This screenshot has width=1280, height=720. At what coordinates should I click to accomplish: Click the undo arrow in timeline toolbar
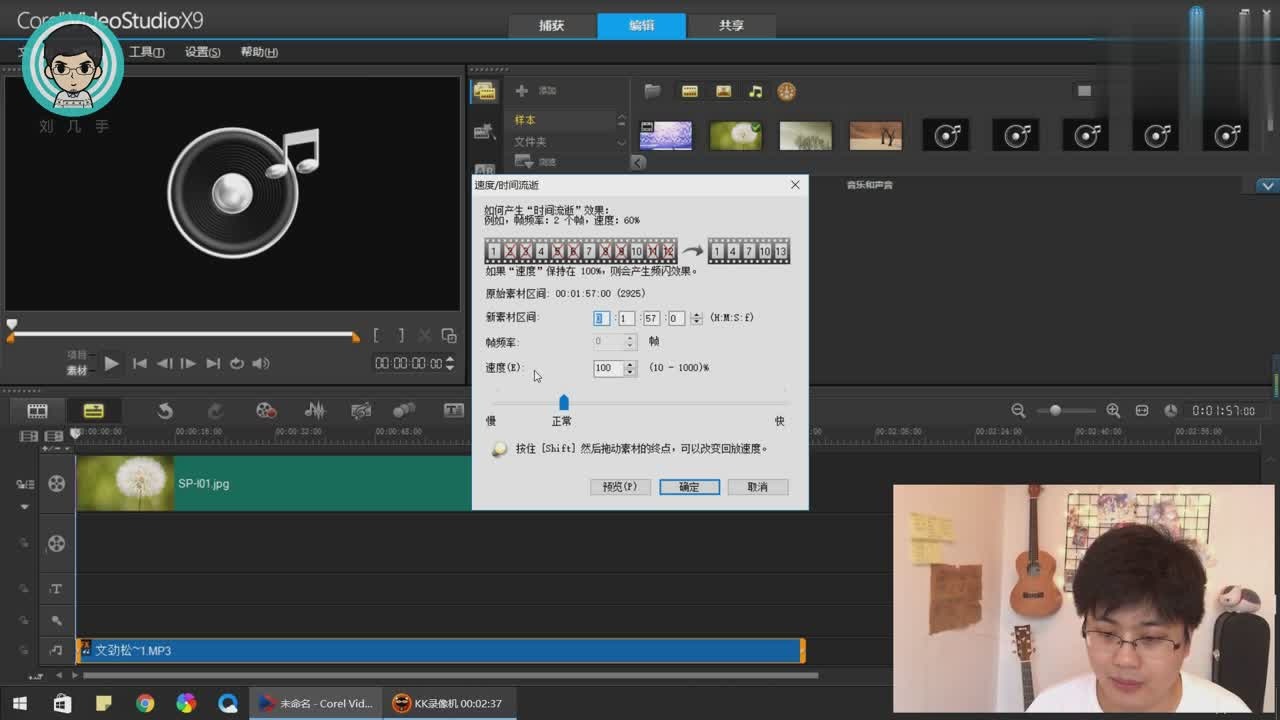point(165,410)
